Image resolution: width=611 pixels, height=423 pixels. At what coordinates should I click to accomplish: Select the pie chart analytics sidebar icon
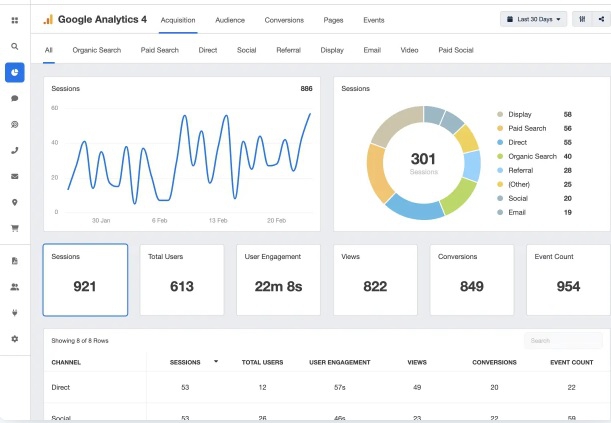tap(15, 72)
